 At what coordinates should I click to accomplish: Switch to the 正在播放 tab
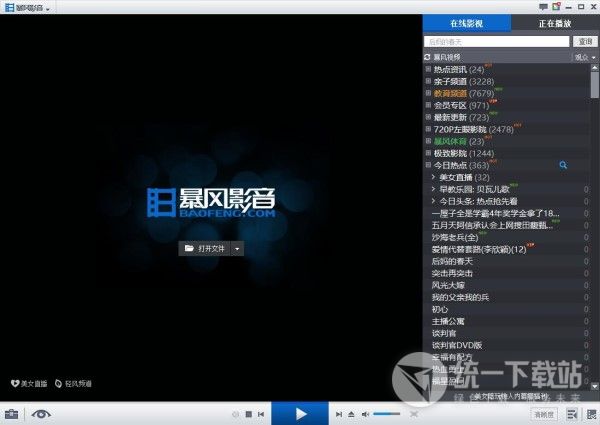click(555, 23)
